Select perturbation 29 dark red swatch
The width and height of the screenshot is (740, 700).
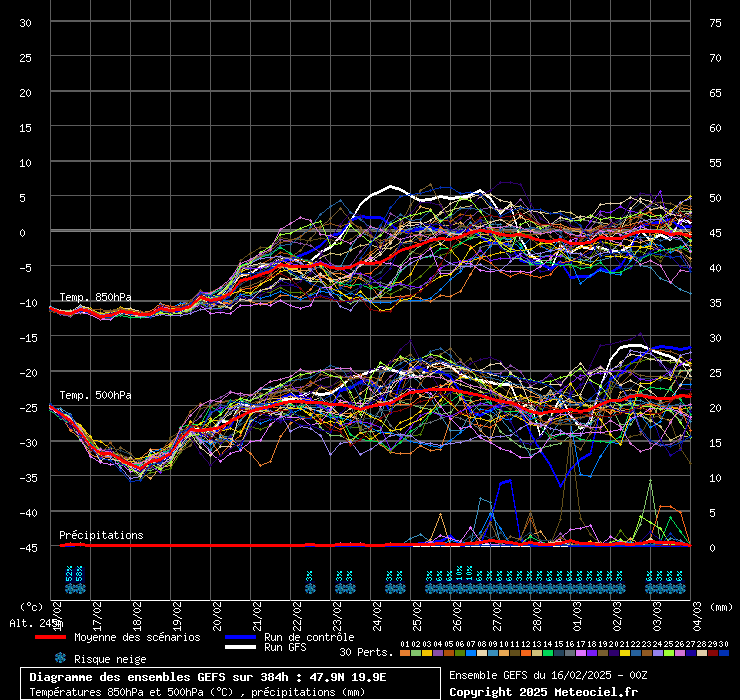coord(712,653)
